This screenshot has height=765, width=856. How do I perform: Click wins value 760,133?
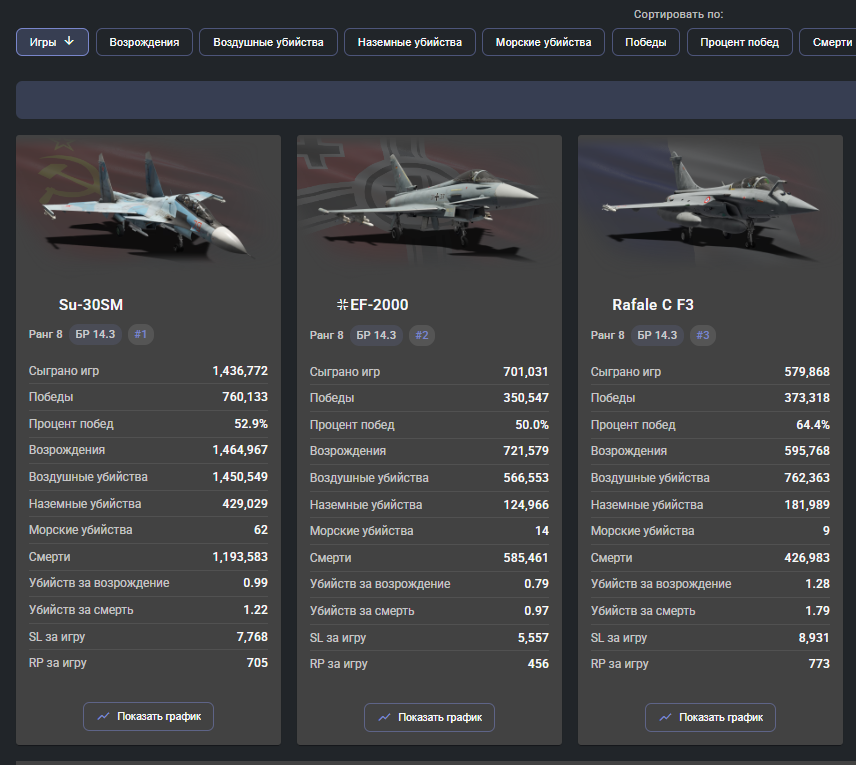point(245,397)
